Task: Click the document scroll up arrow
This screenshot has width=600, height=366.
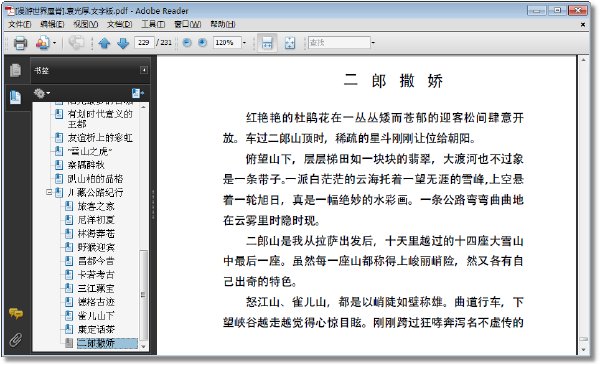Action: pyautogui.click(x=583, y=60)
